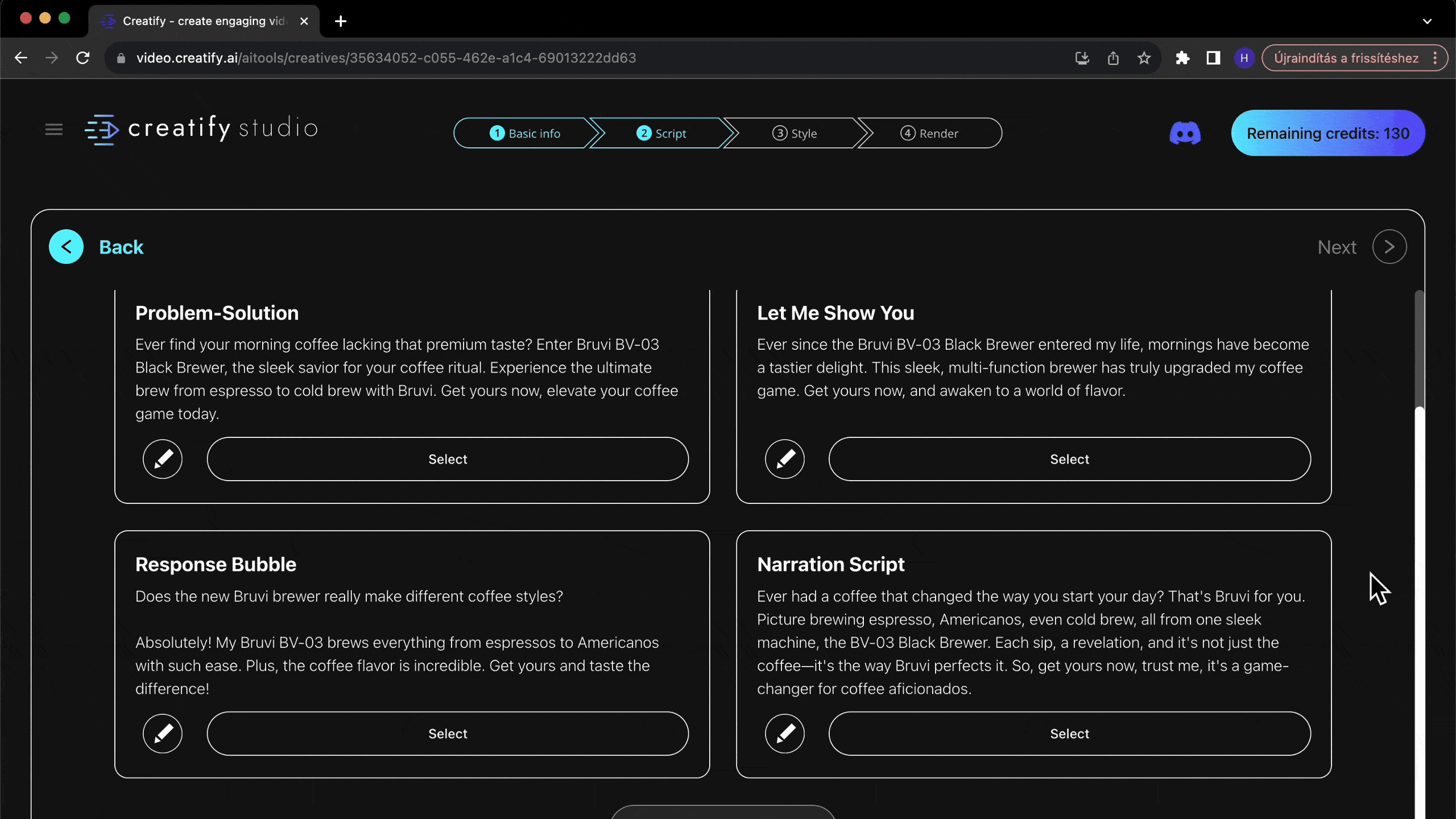Click the Back text link
This screenshot has height=819, width=1456.
[x=121, y=247]
